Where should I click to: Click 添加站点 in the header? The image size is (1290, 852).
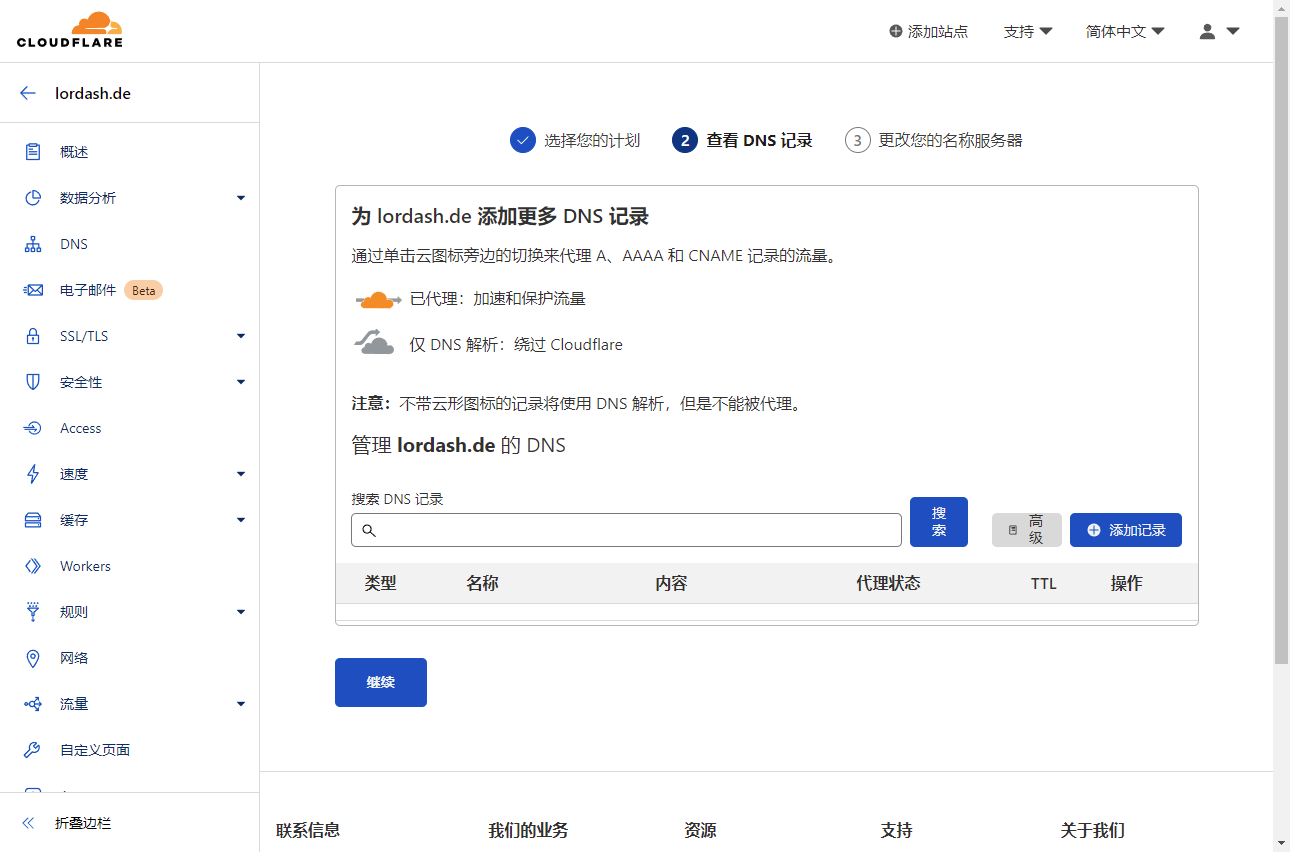[928, 31]
